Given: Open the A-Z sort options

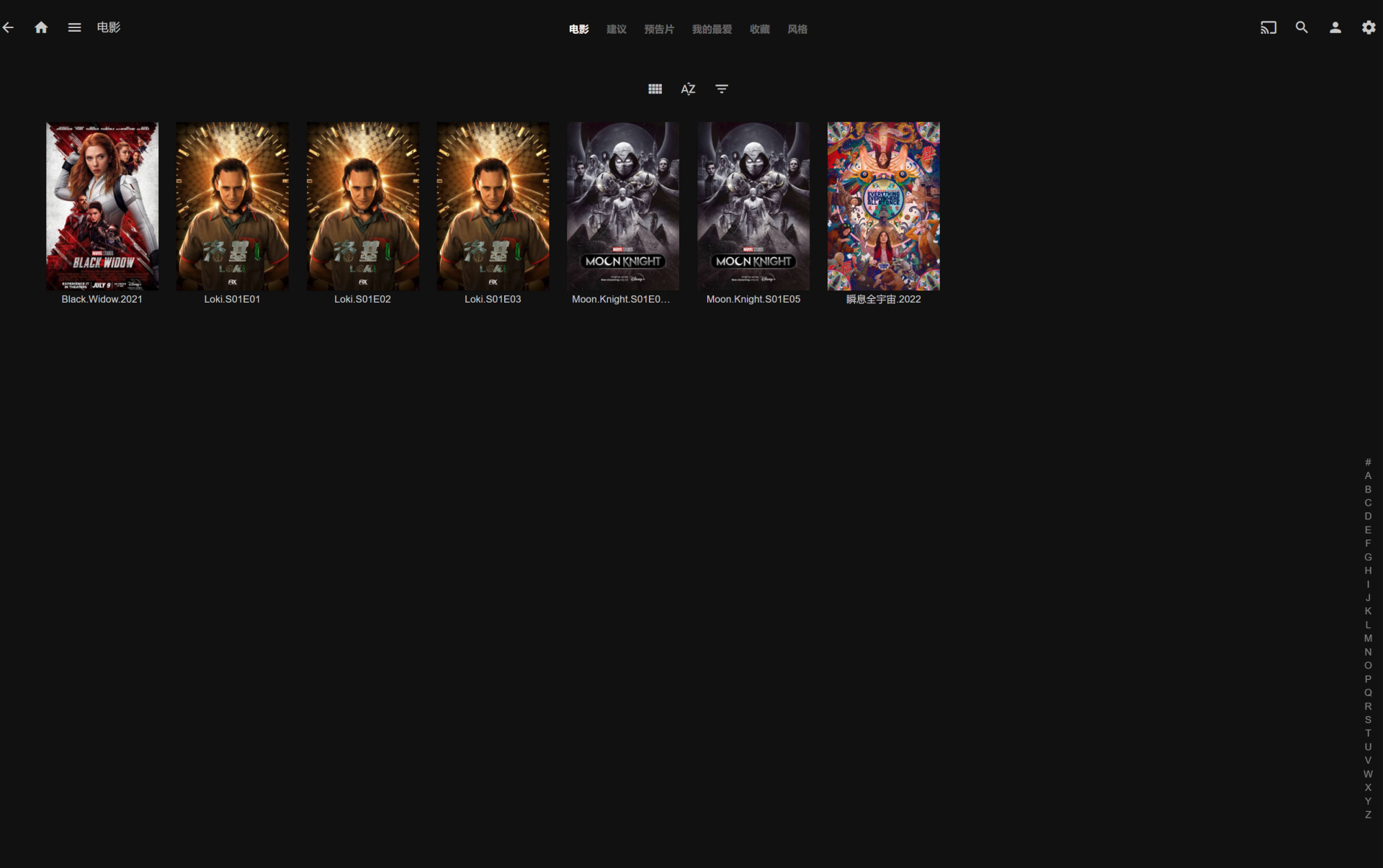Looking at the screenshot, I should (x=688, y=89).
